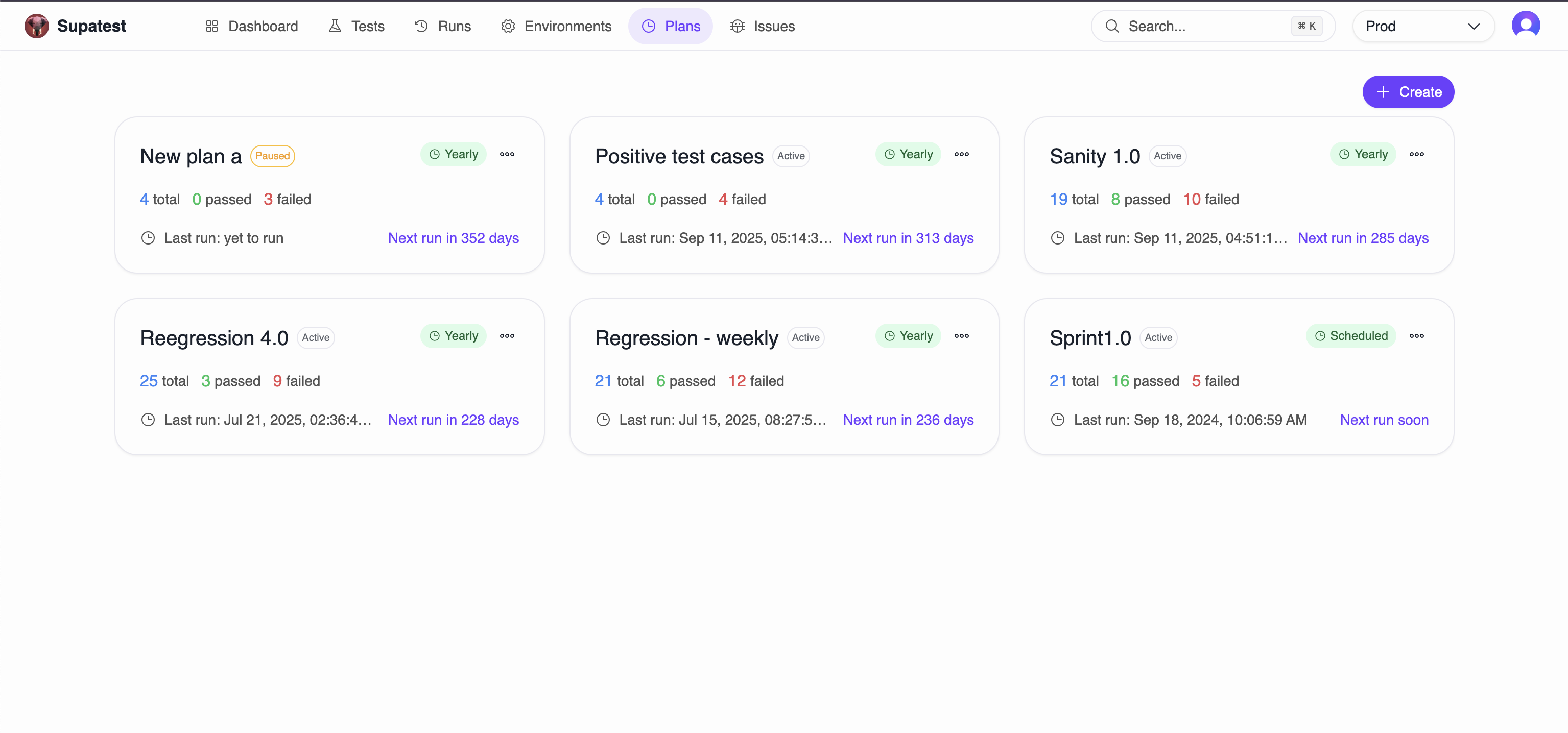This screenshot has width=1568, height=733.
Task: Click the three-dot menu on Regression - weekly
Action: [x=961, y=335]
